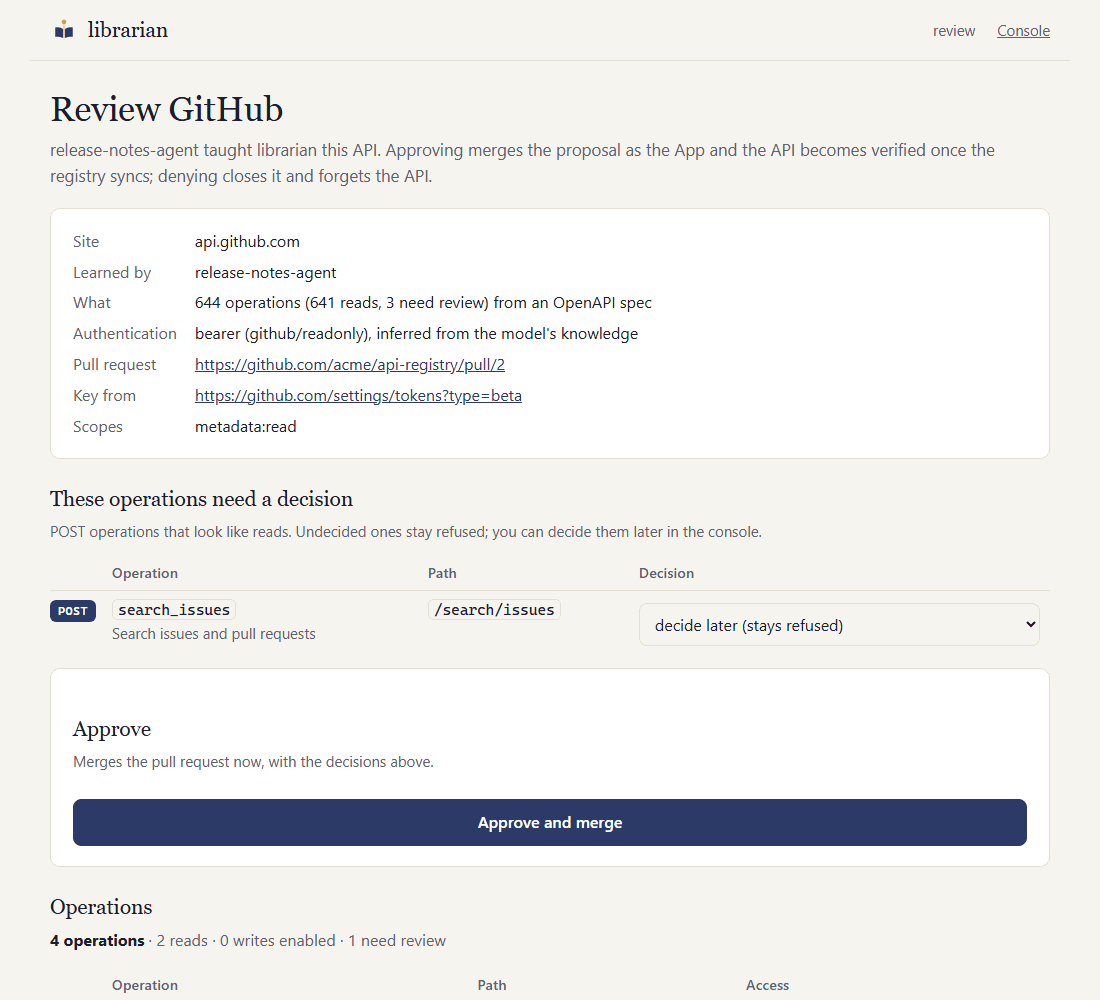The width and height of the screenshot is (1100, 1000).
Task: Open the acme api-registry pull request link
Action: tap(349, 365)
